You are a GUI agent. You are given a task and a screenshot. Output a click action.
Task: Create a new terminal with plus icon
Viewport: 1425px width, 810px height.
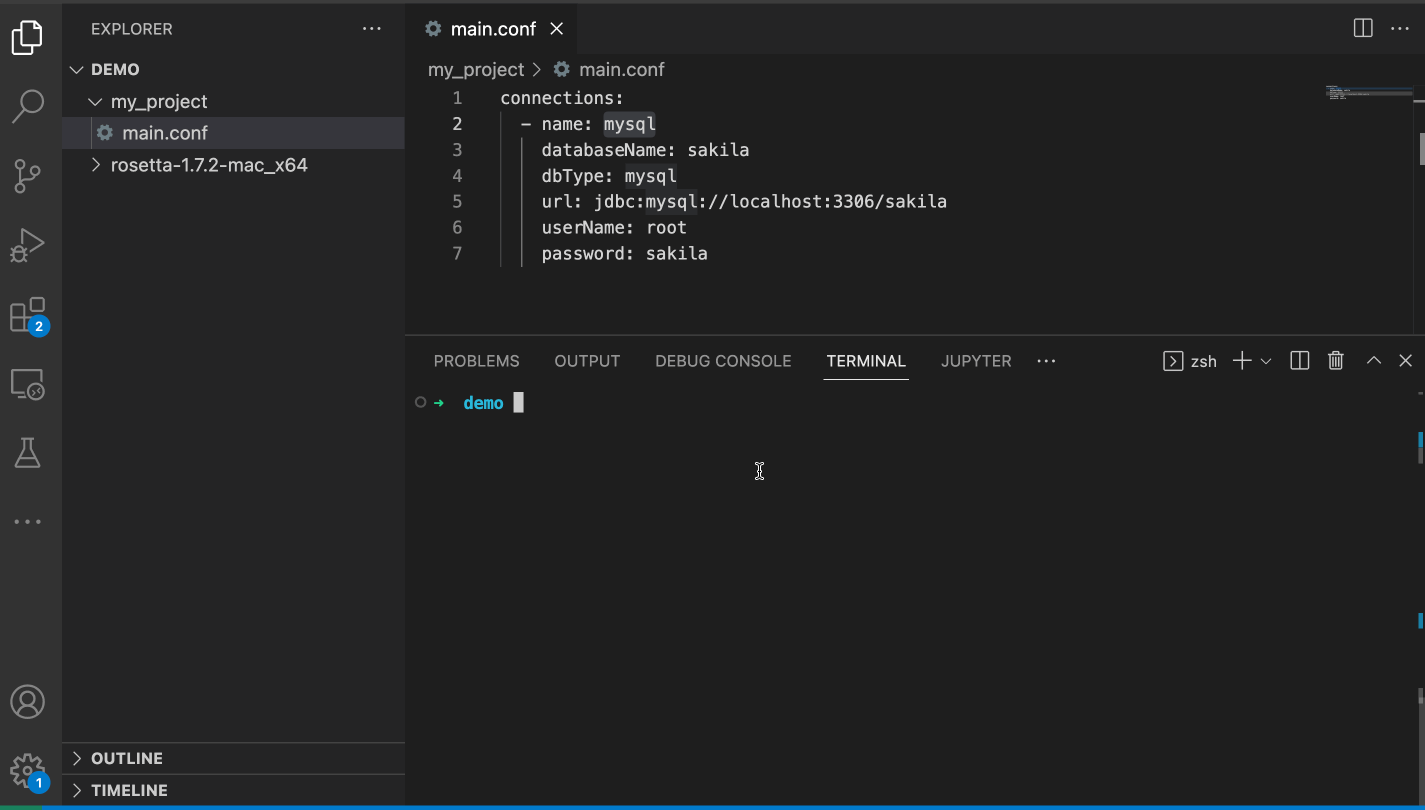pyautogui.click(x=1241, y=361)
